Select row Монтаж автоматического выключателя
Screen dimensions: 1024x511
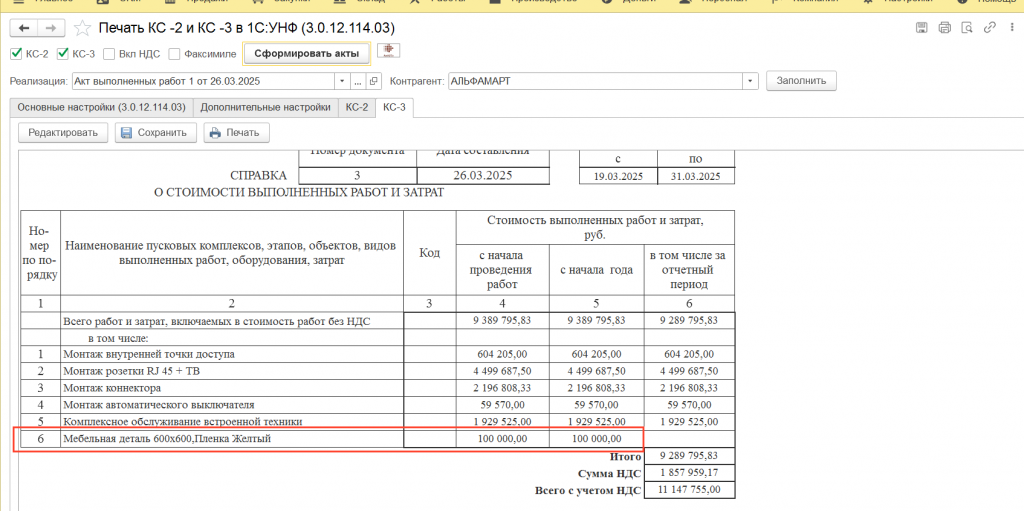pos(377,405)
